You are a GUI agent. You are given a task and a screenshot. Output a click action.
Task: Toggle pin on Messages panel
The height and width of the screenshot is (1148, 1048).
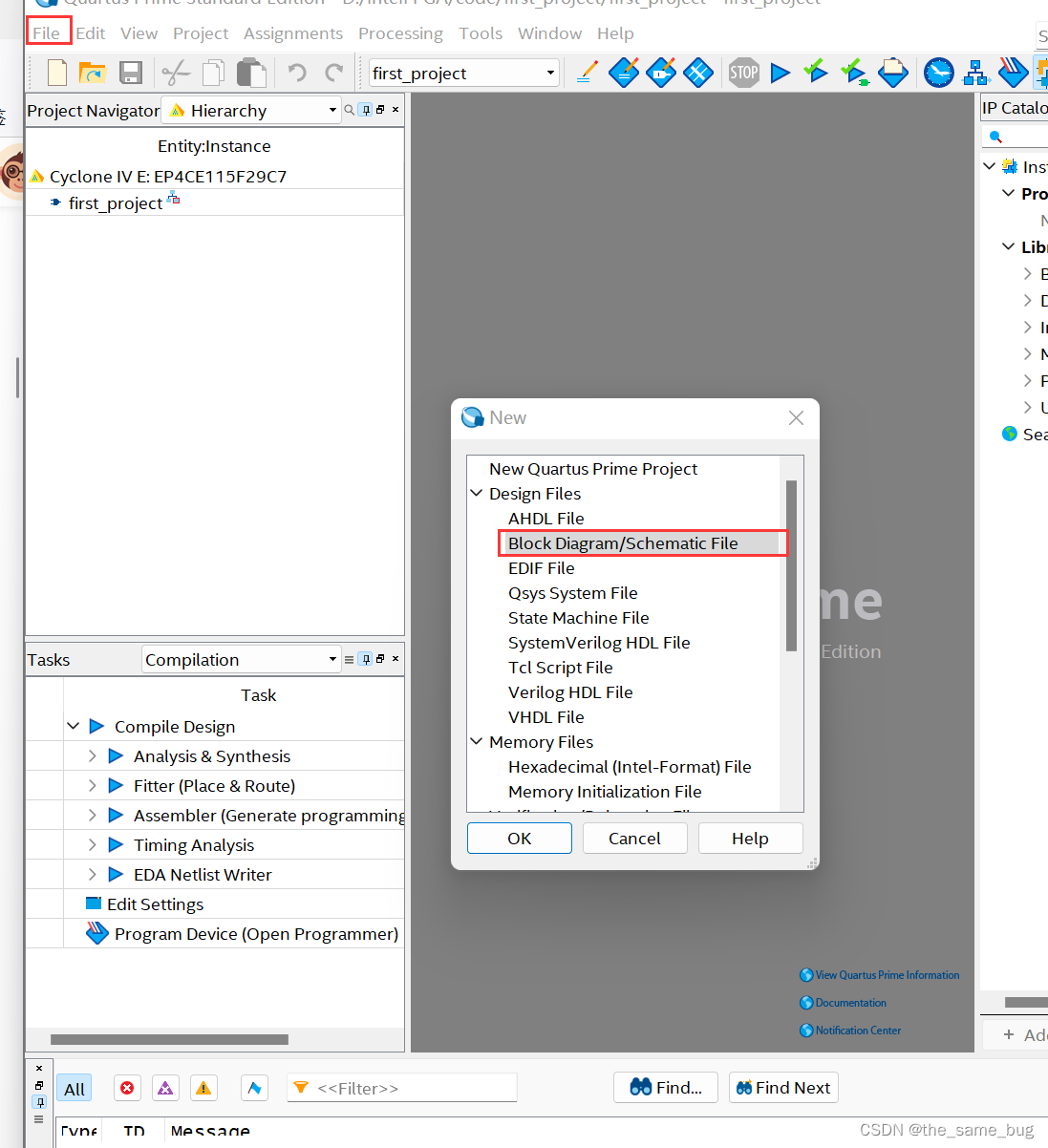click(39, 1102)
